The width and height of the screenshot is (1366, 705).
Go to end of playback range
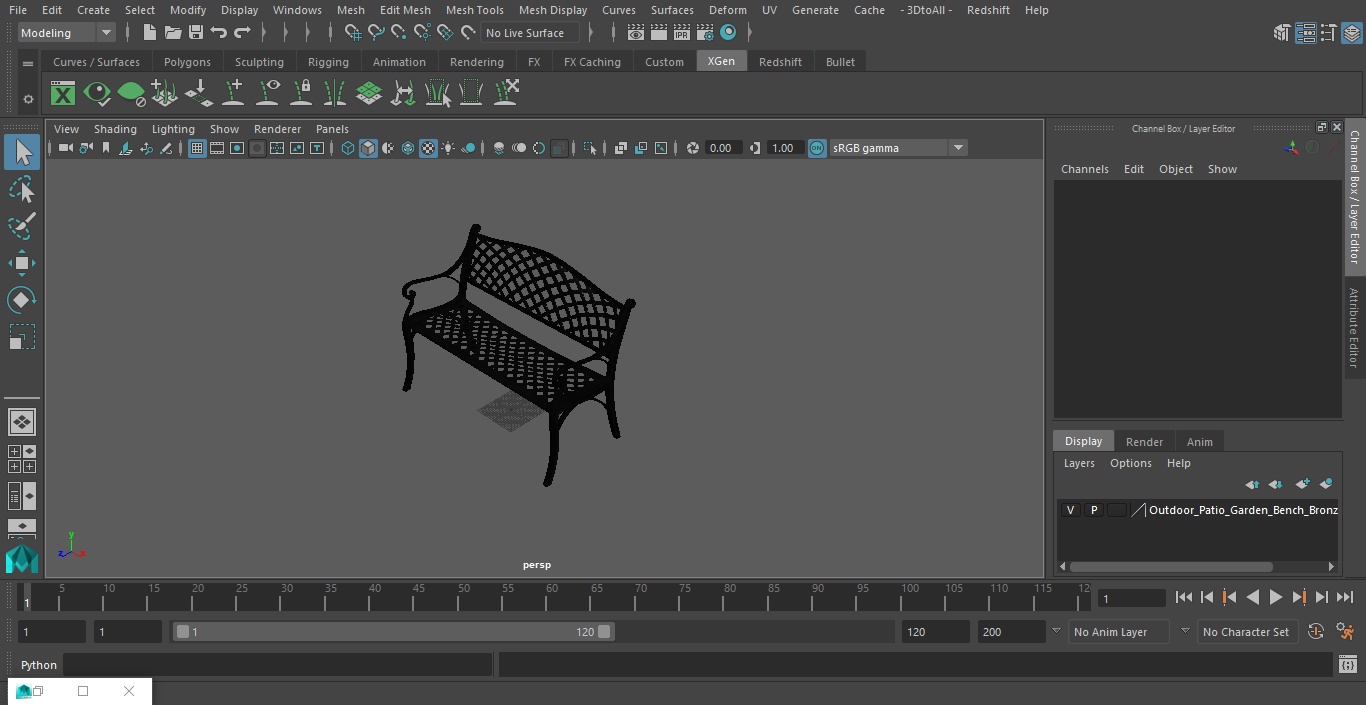click(1345, 598)
